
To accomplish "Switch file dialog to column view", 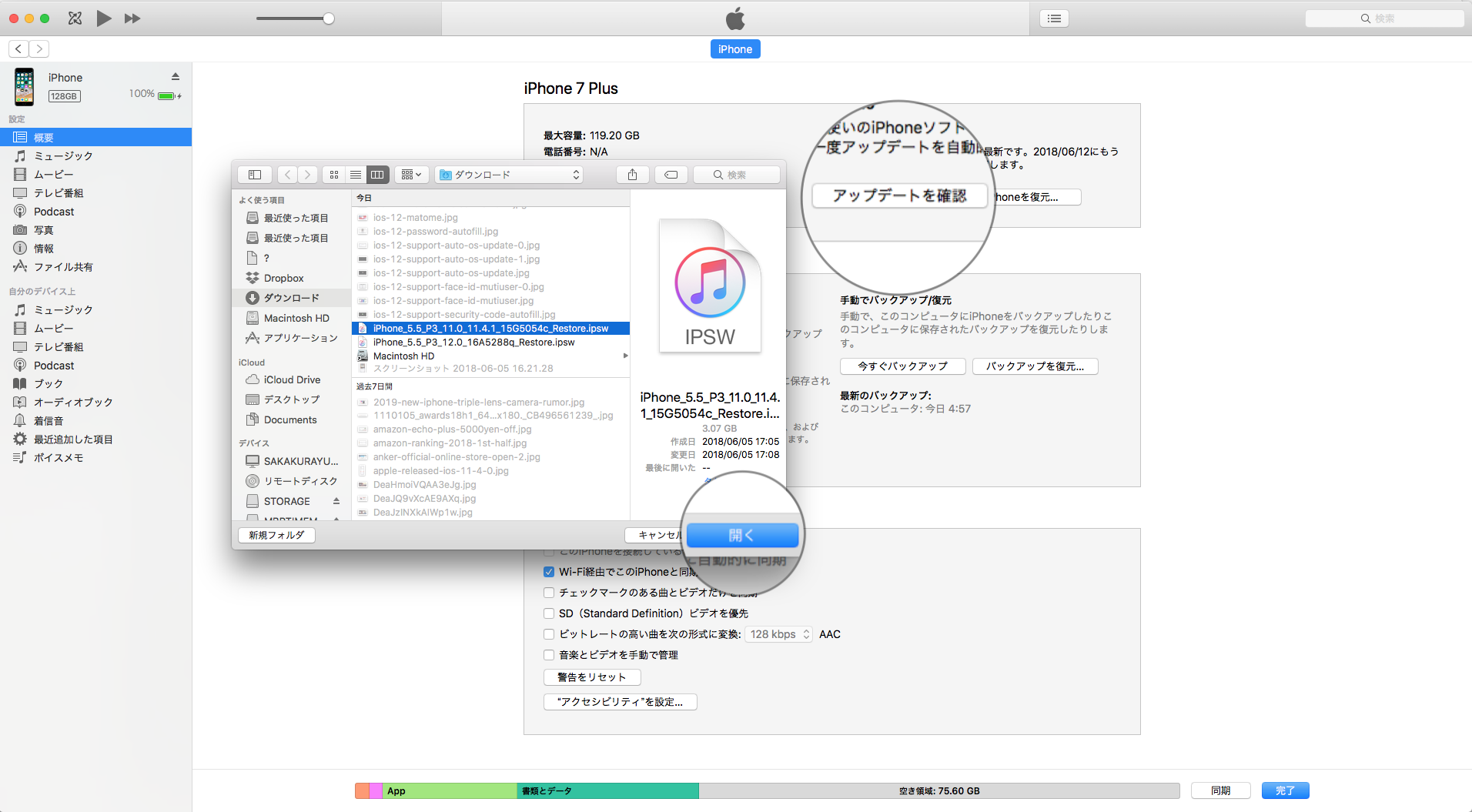I will click(377, 175).
